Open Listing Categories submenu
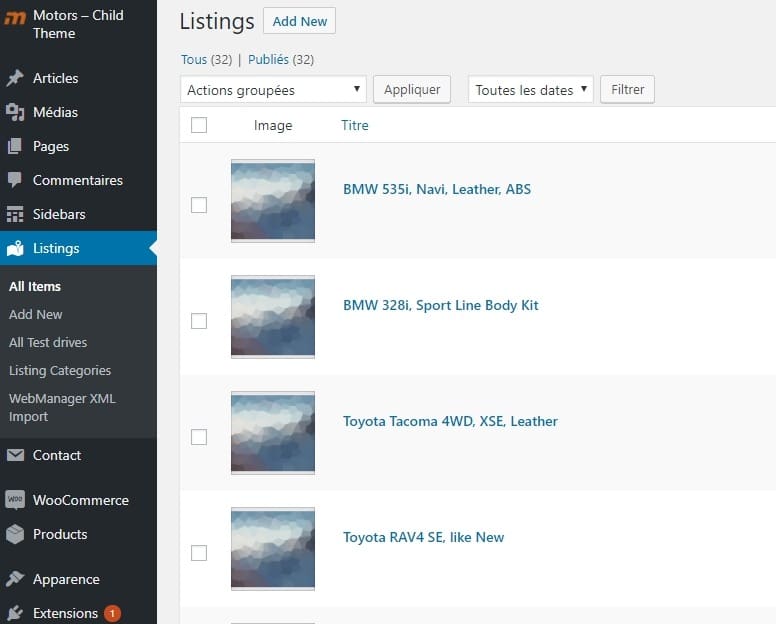 (60, 371)
